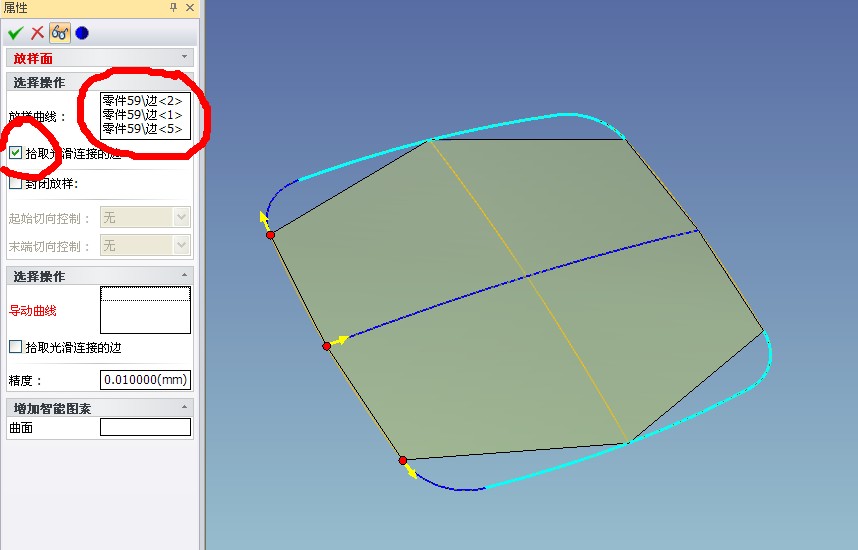The height and width of the screenshot is (550, 858).
Task: Open 起始切向控制 dropdown
Action: coord(181,217)
